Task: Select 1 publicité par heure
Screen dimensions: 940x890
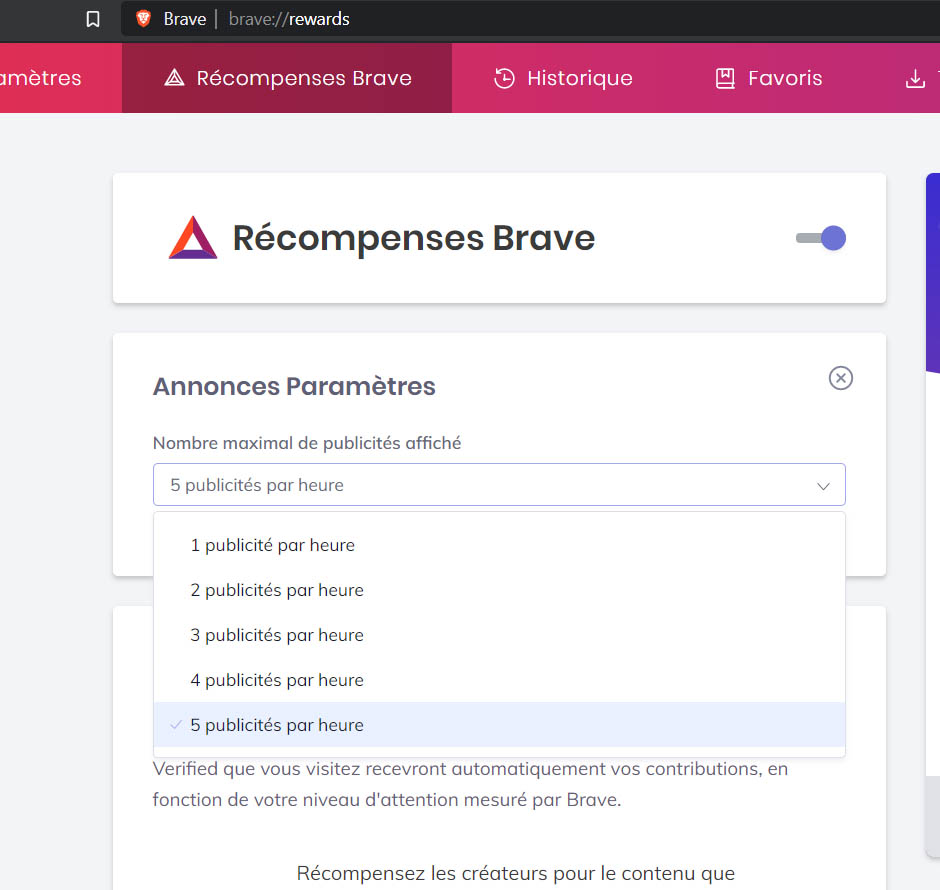Action: coord(499,545)
